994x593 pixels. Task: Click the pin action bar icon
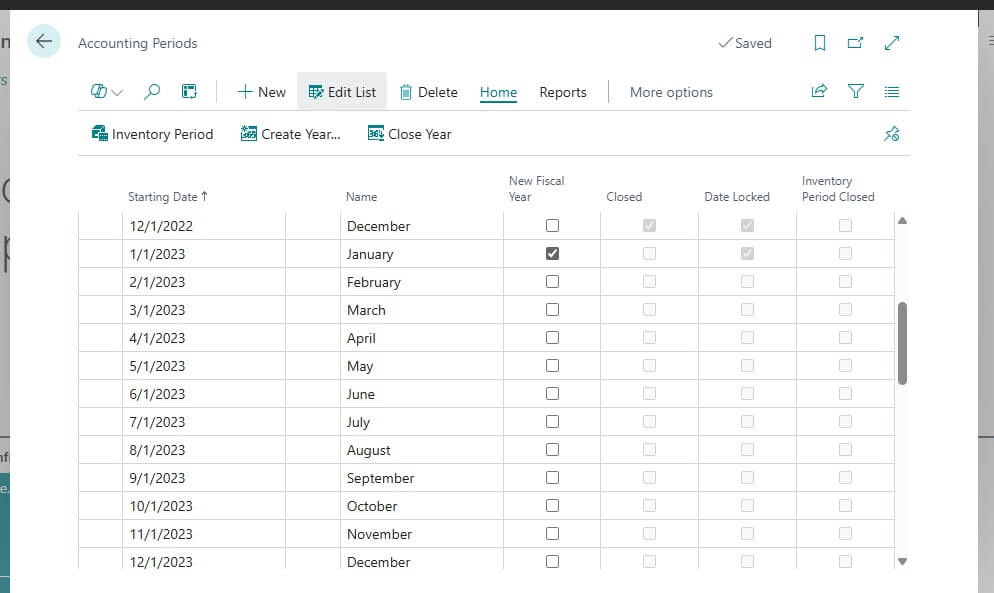click(892, 134)
